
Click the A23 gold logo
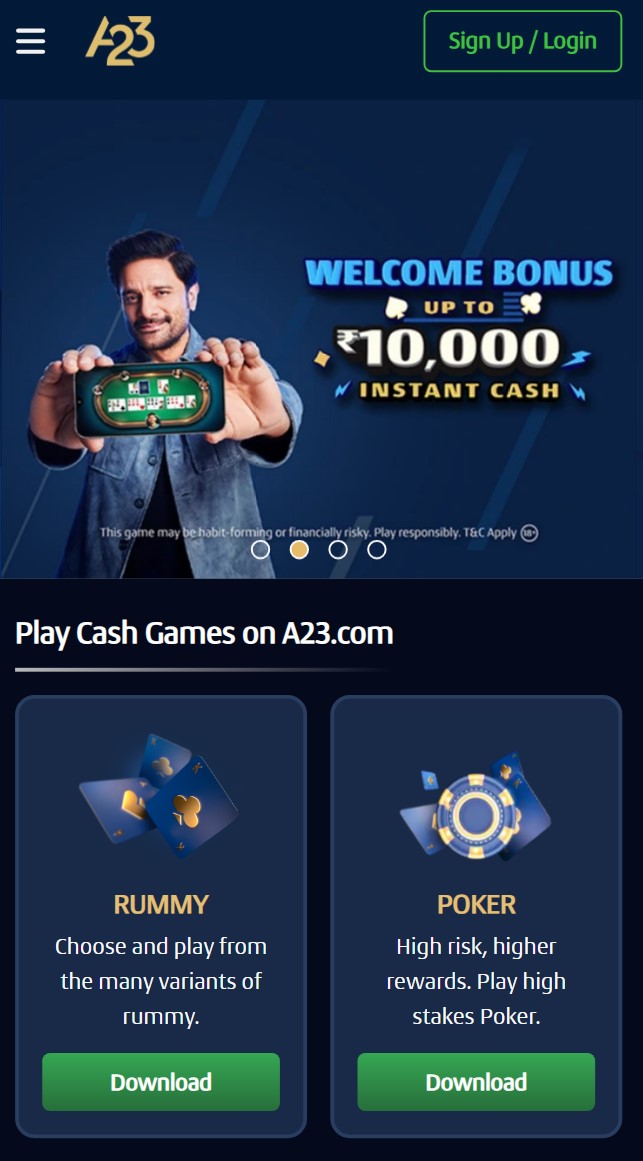(x=120, y=41)
